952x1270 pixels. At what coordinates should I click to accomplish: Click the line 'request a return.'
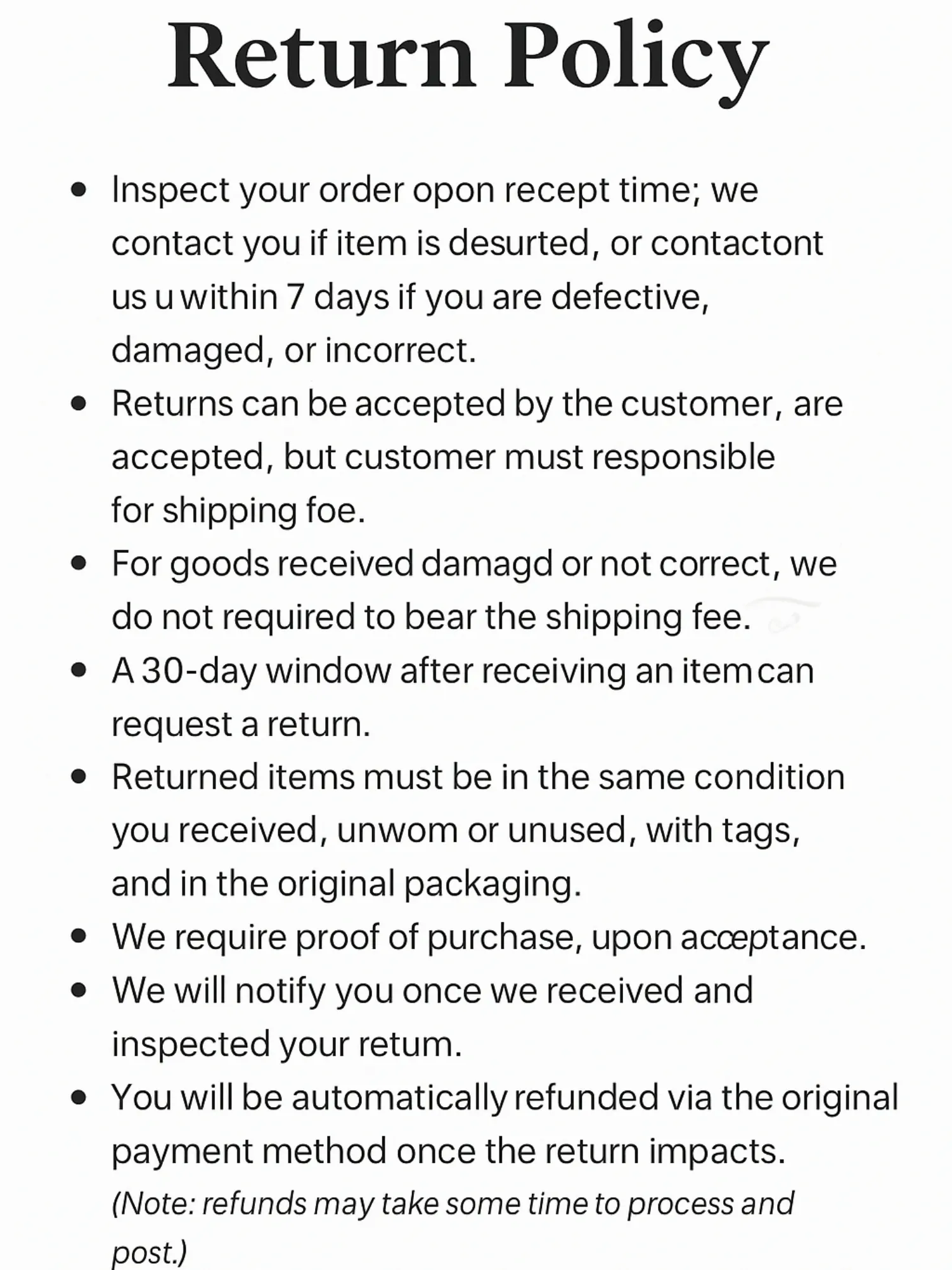241,725
